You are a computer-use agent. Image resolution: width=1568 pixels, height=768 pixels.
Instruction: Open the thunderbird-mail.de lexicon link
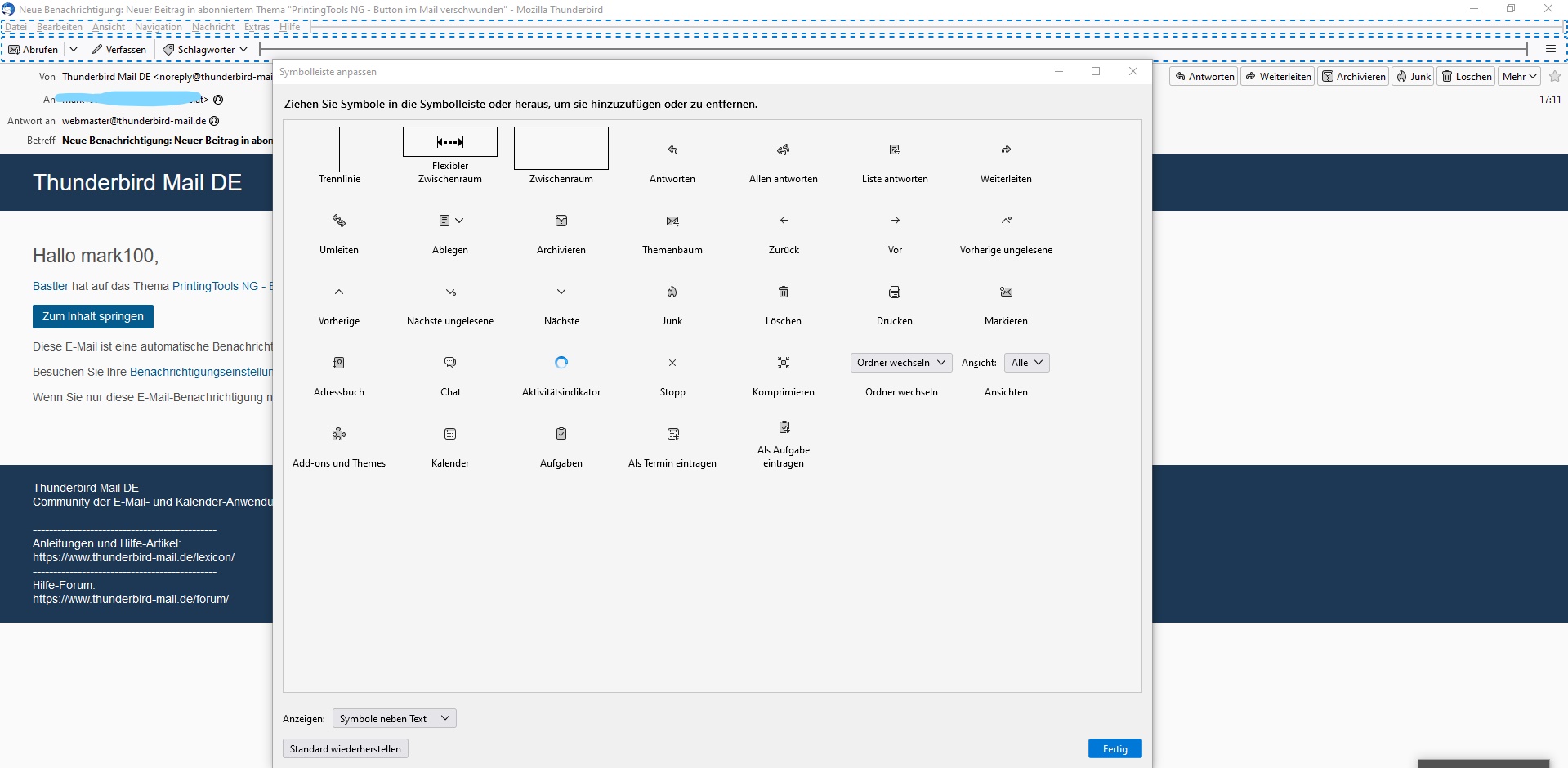[134, 558]
